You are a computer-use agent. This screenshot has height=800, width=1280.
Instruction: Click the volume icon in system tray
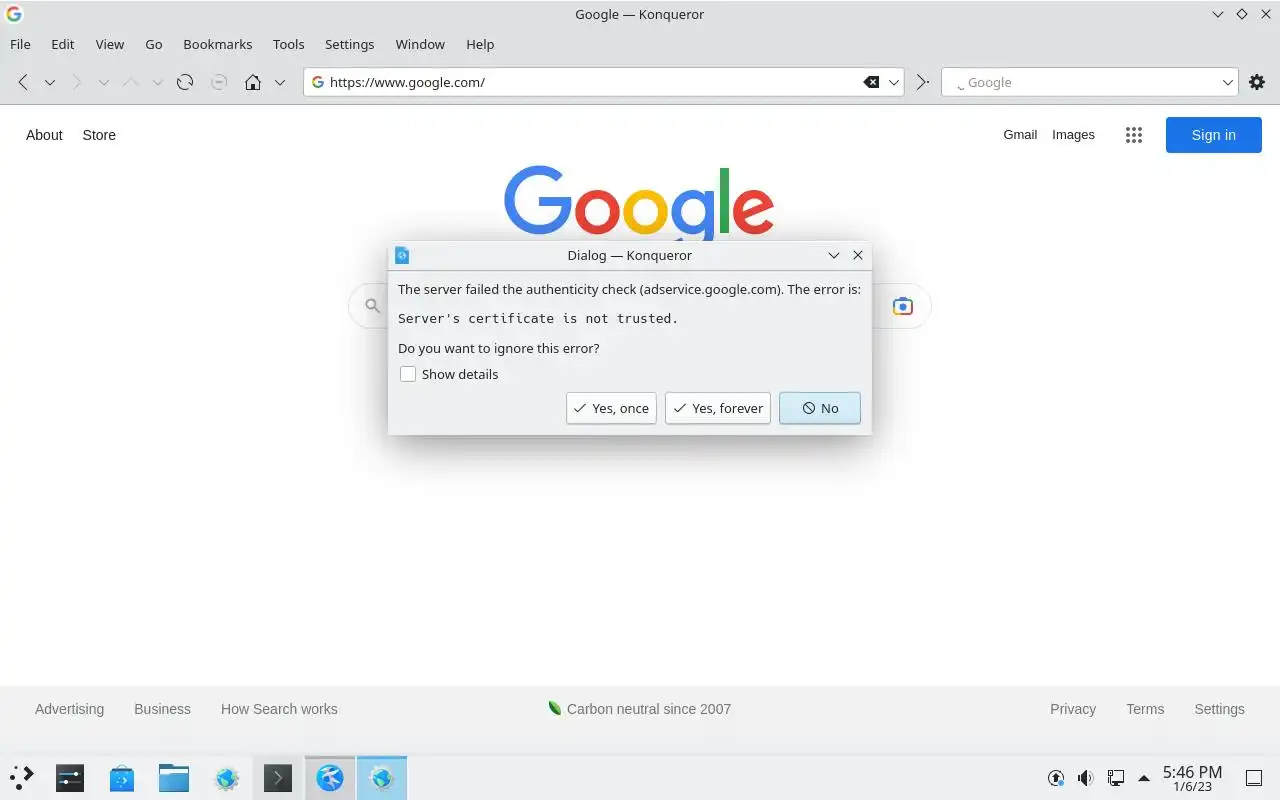[x=1086, y=778]
